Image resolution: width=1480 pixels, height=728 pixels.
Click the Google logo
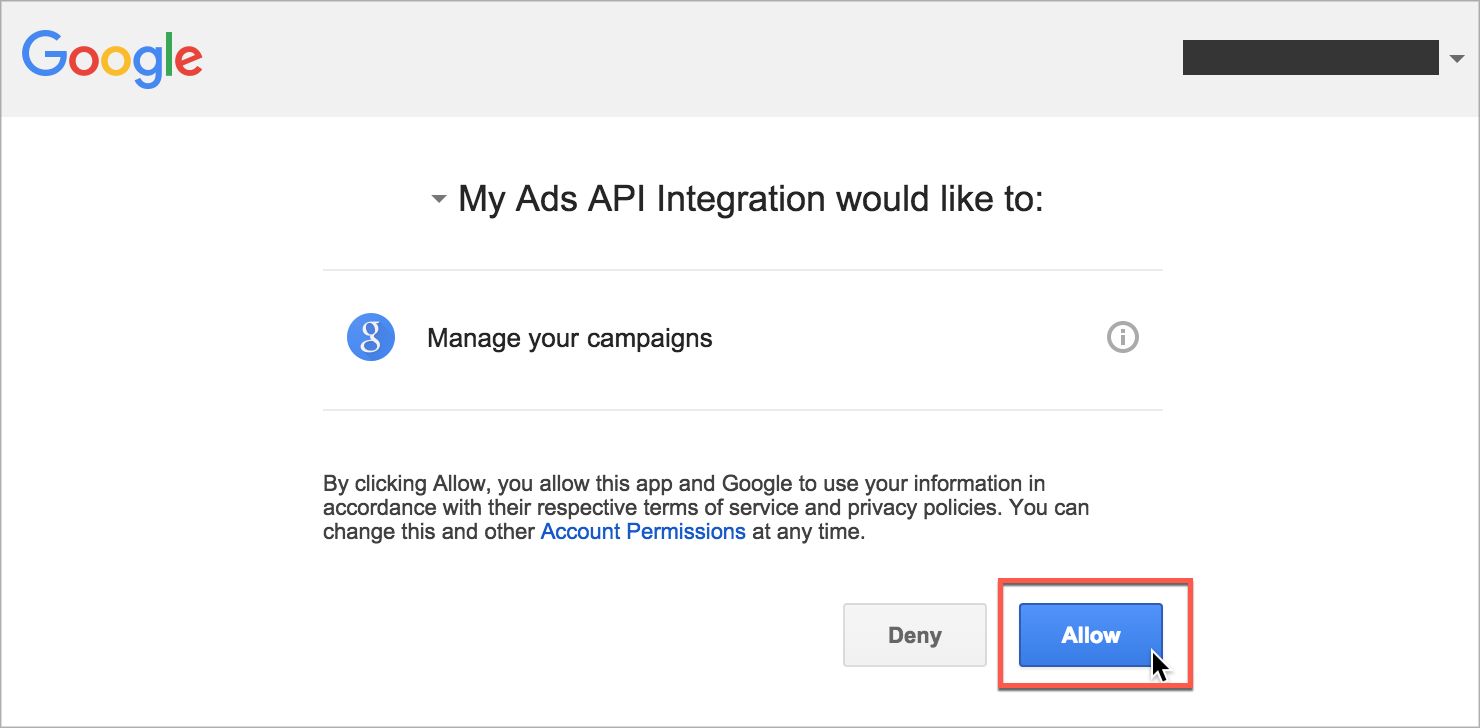pos(112,58)
